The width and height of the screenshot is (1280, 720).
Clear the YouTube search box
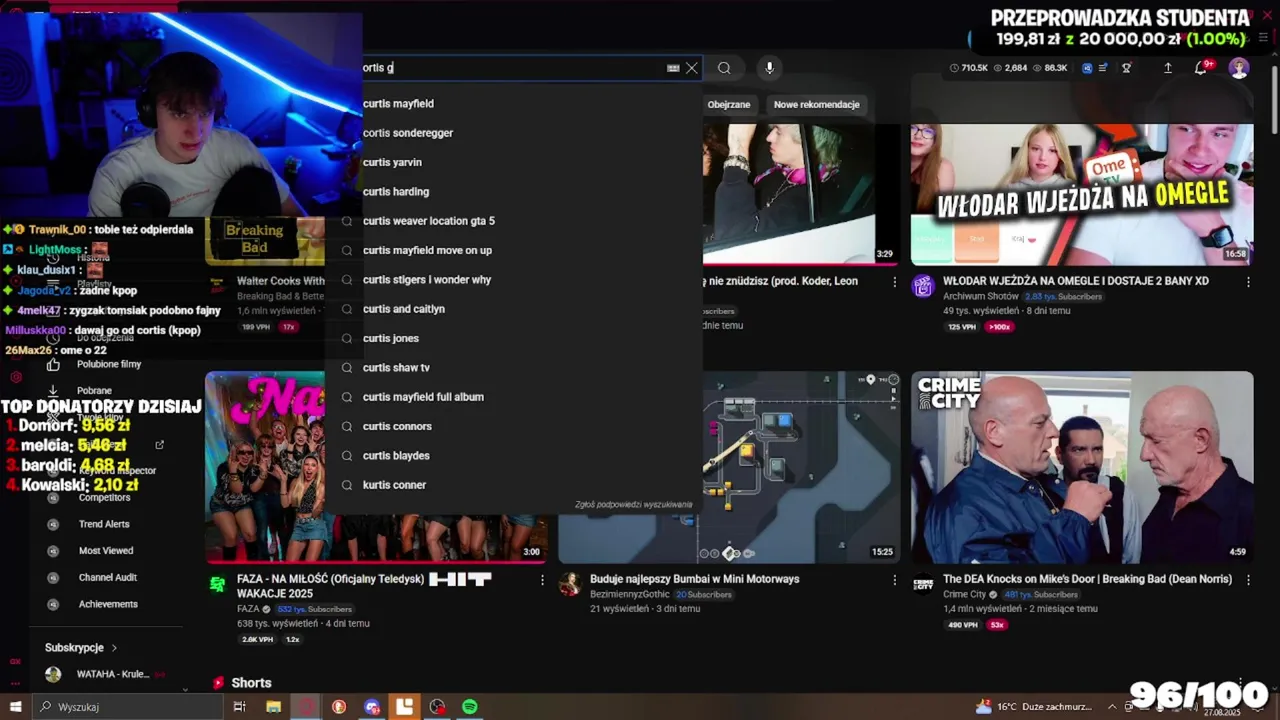(x=691, y=68)
